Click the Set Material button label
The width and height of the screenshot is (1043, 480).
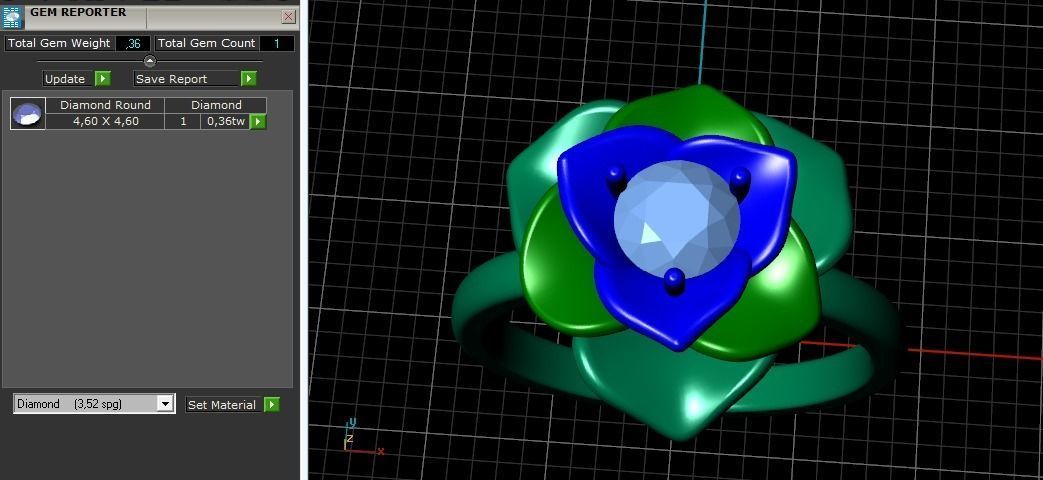coord(222,404)
